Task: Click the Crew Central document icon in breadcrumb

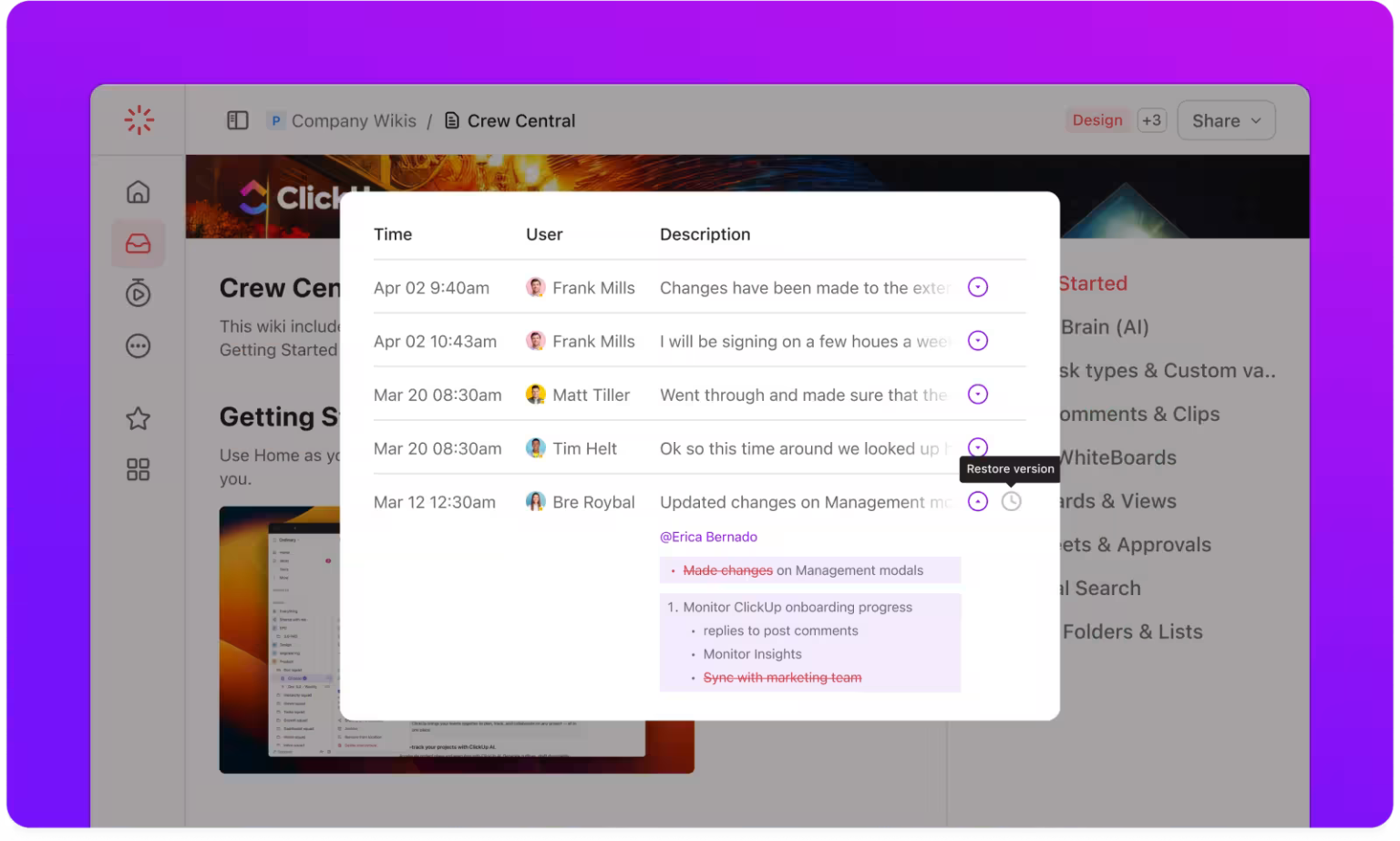Action: point(450,119)
